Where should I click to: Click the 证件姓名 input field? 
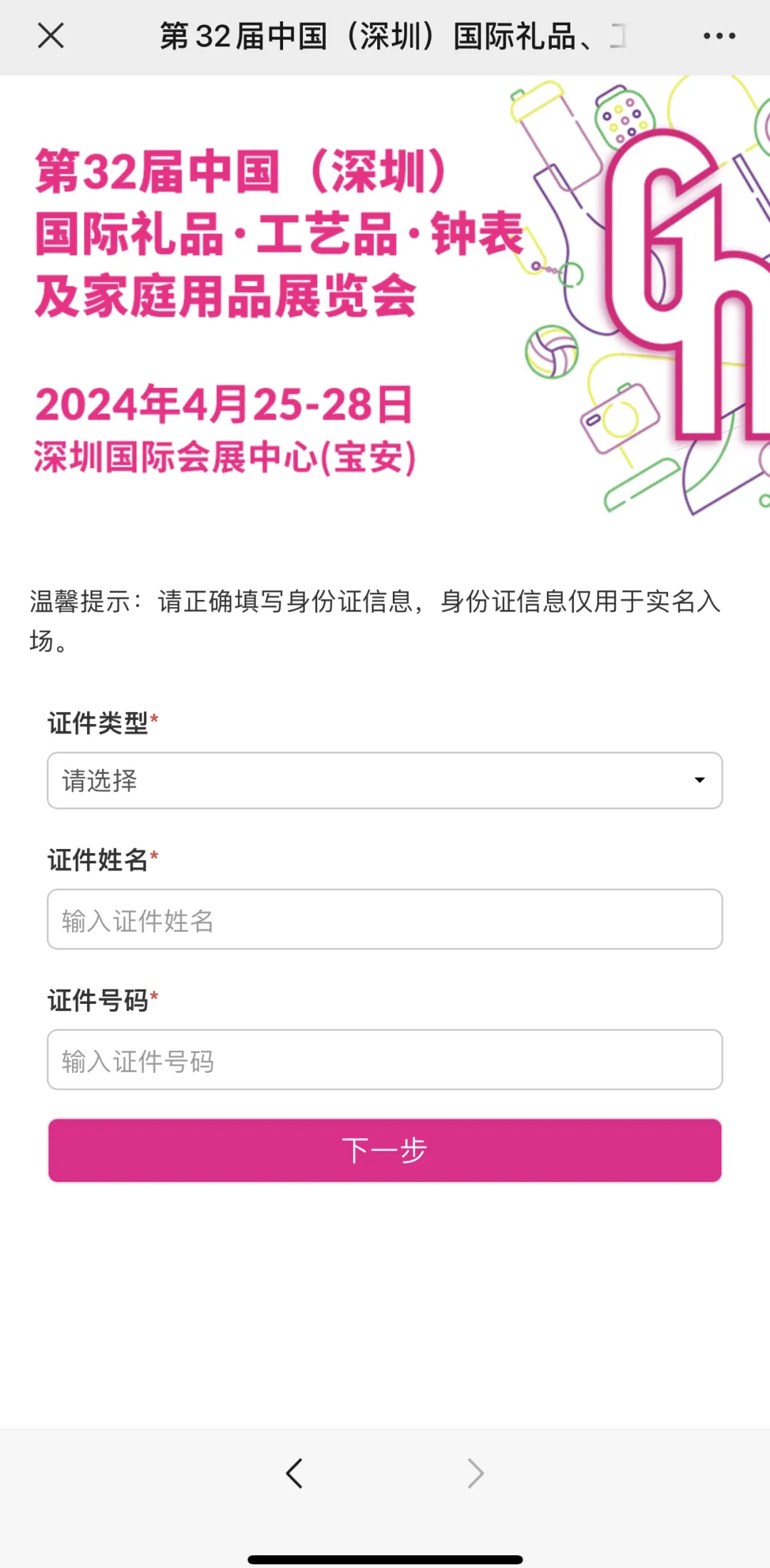385,920
